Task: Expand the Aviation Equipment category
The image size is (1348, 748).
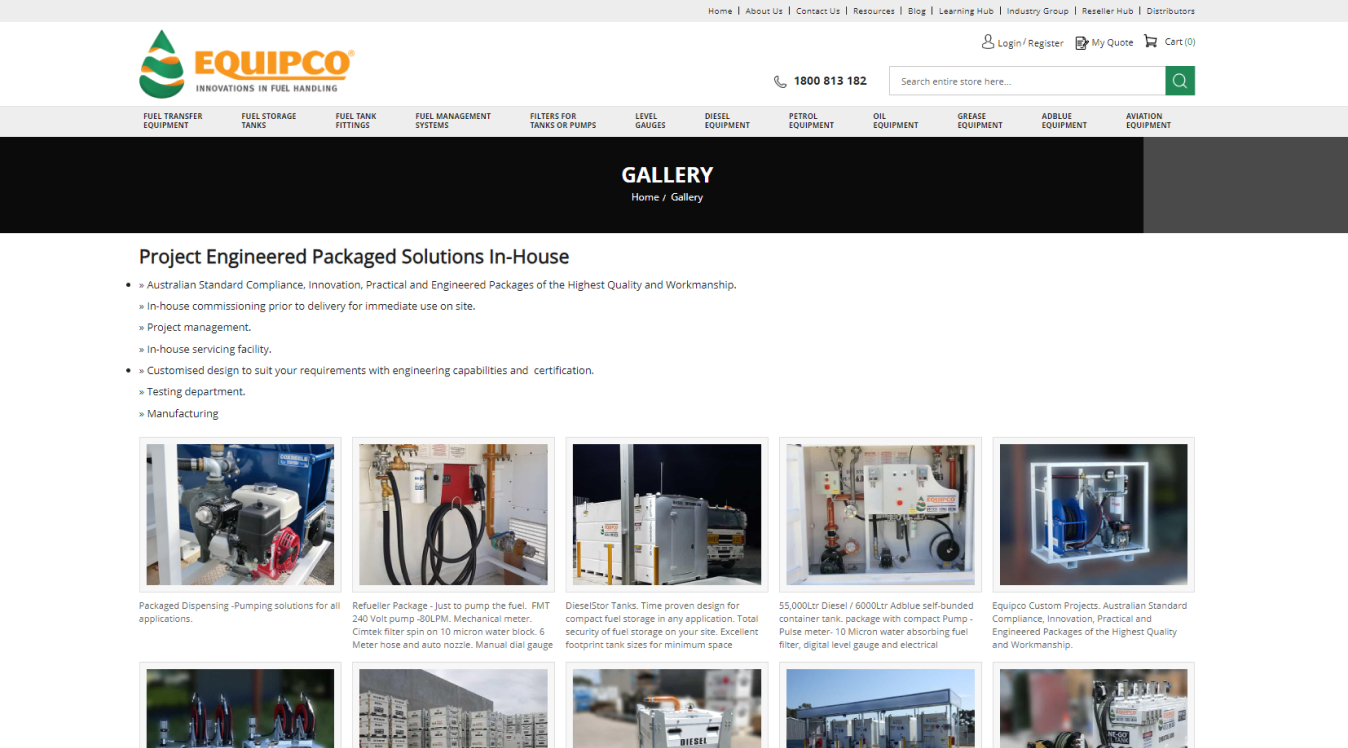Action: pos(1147,121)
